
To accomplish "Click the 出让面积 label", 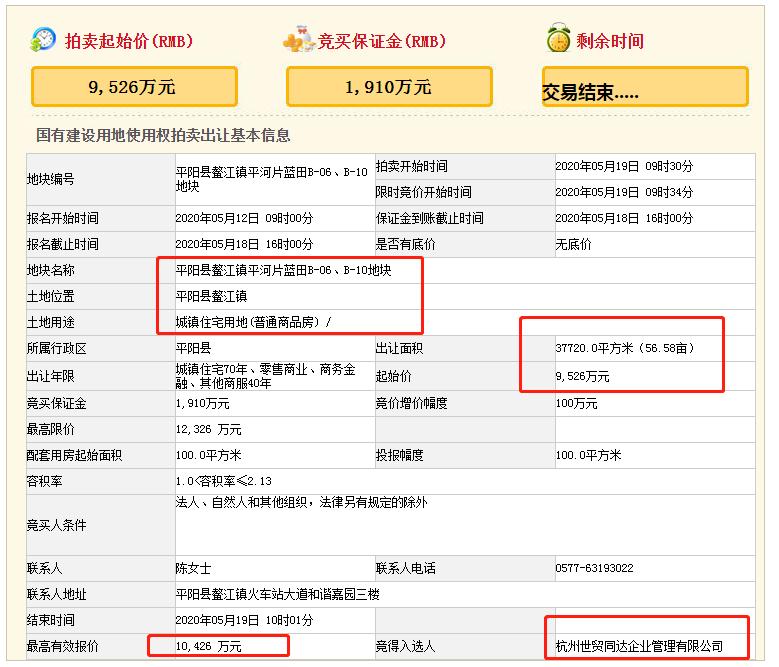I will point(399,348).
